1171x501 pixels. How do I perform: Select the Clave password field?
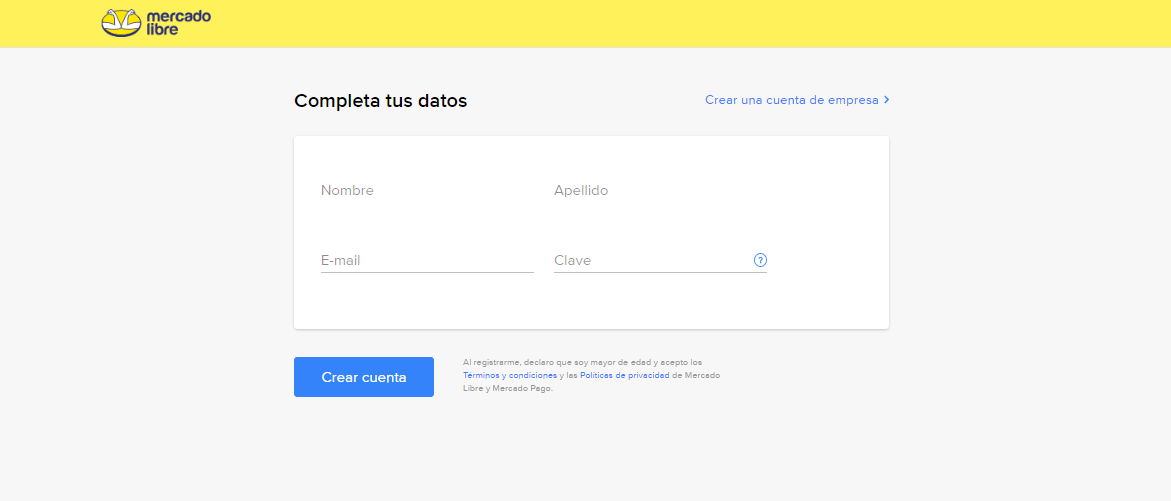click(x=650, y=260)
